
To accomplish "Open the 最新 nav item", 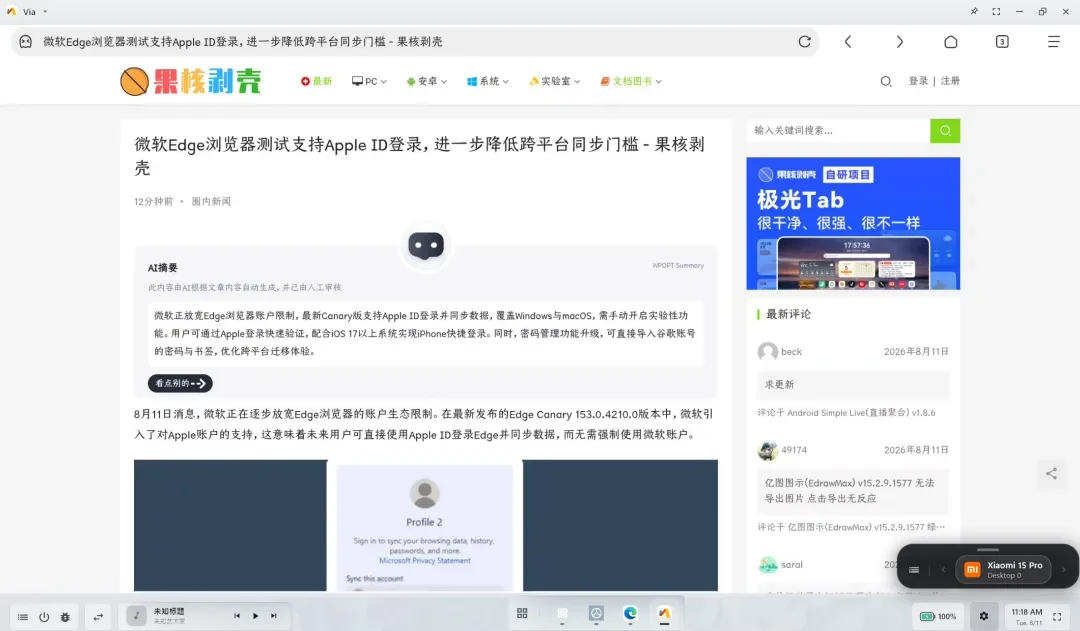I will coord(316,81).
